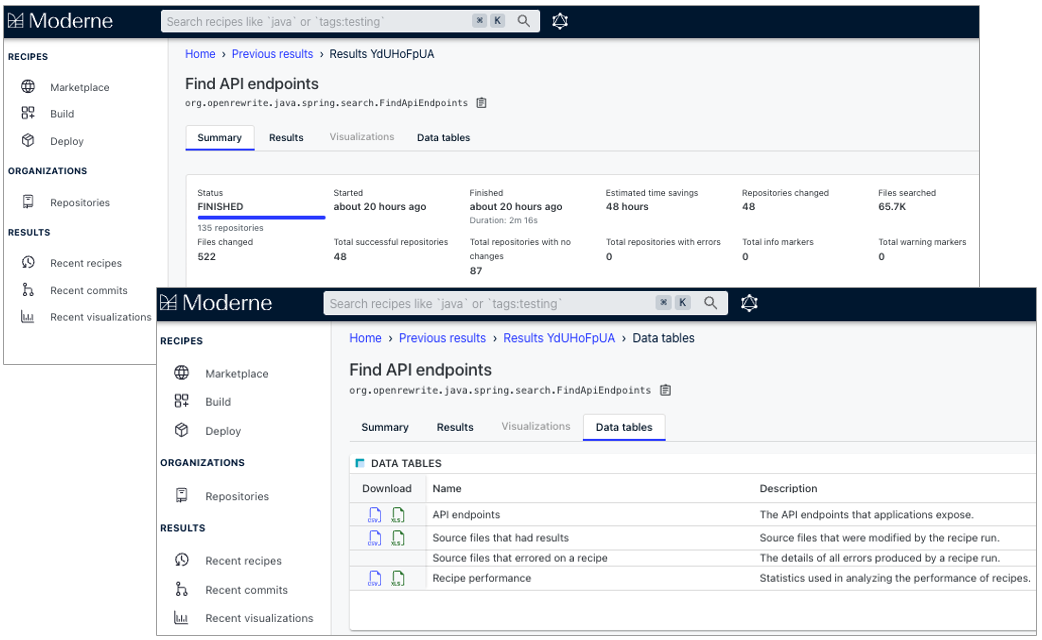Click the Name column header in data tables
Viewport: 1042px width, 640px height.
[447, 488]
